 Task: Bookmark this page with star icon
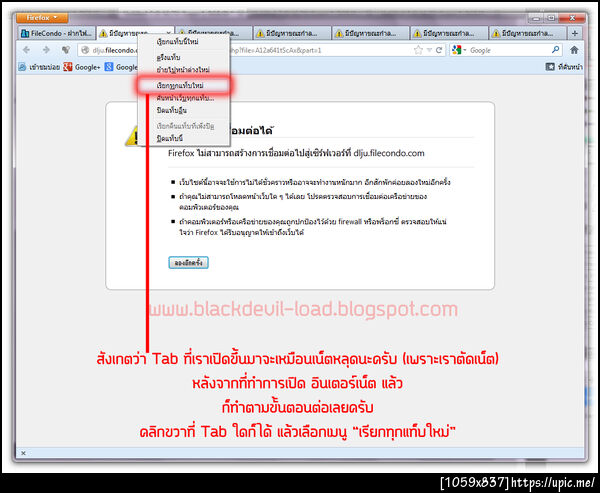point(419,50)
